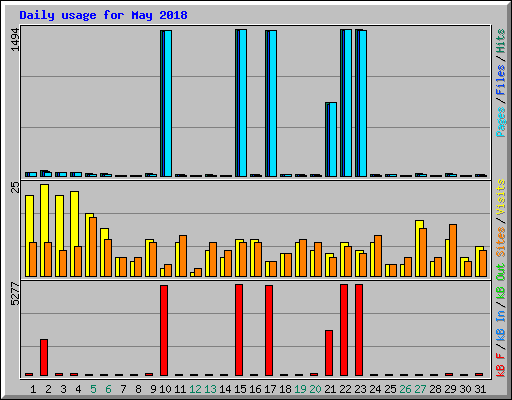The image size is (512, 400).
Task: Click the red 'kB F' legend label
Action: point(501,365)
